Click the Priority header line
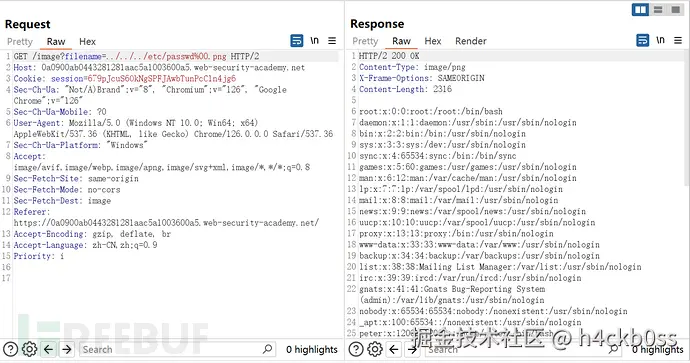Image resolution: width=690 pixels, height=363 pixels. (39, 256)
